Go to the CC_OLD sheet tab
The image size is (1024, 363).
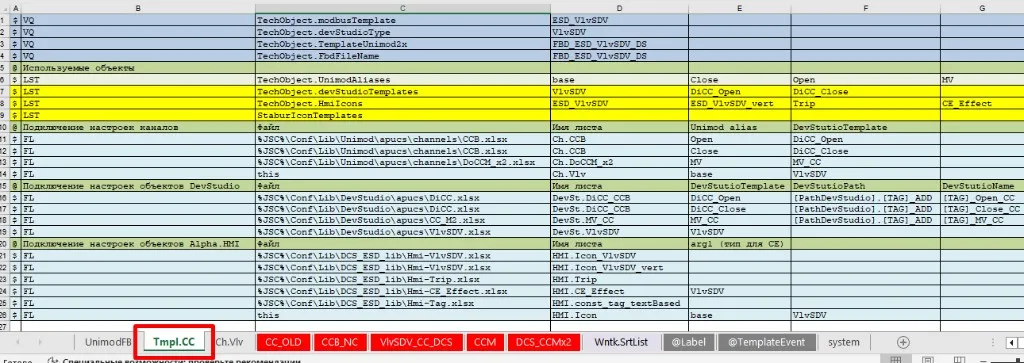point(283,341)
